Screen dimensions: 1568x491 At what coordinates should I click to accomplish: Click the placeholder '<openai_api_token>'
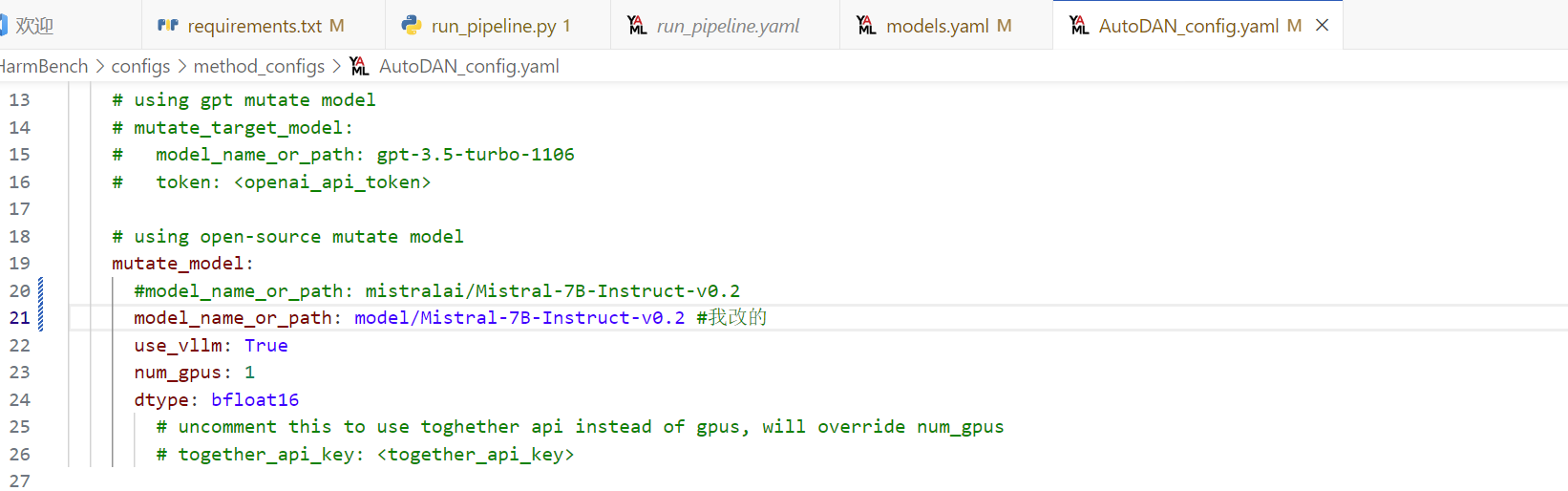332,181
